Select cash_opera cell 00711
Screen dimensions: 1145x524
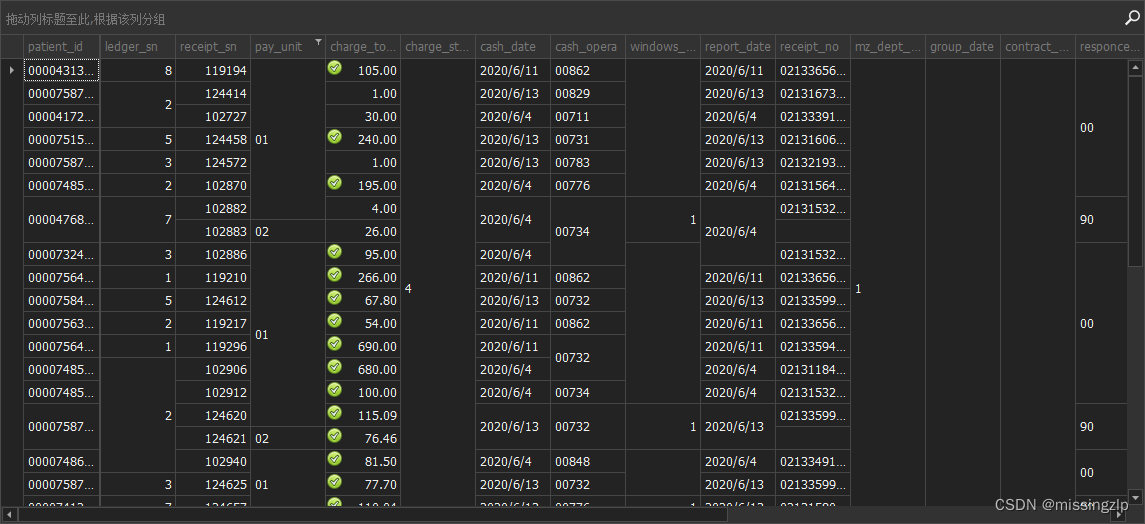(588, 116)
